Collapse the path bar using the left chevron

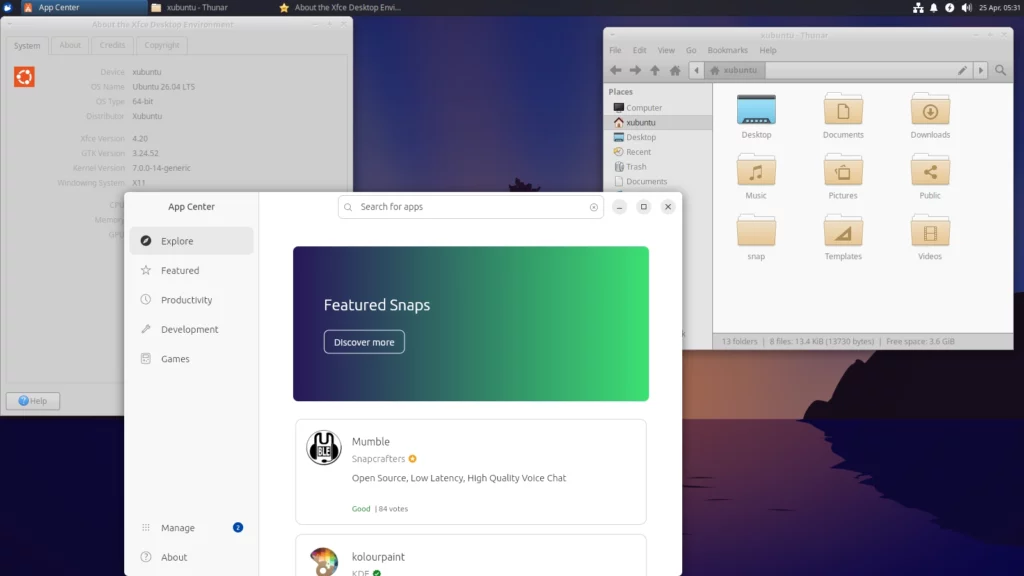(694, 70)
